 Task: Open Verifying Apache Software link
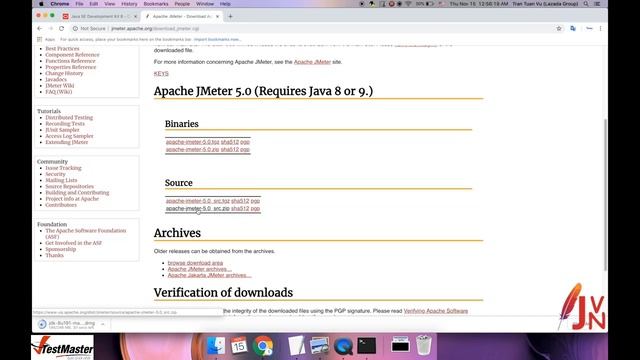436,311
